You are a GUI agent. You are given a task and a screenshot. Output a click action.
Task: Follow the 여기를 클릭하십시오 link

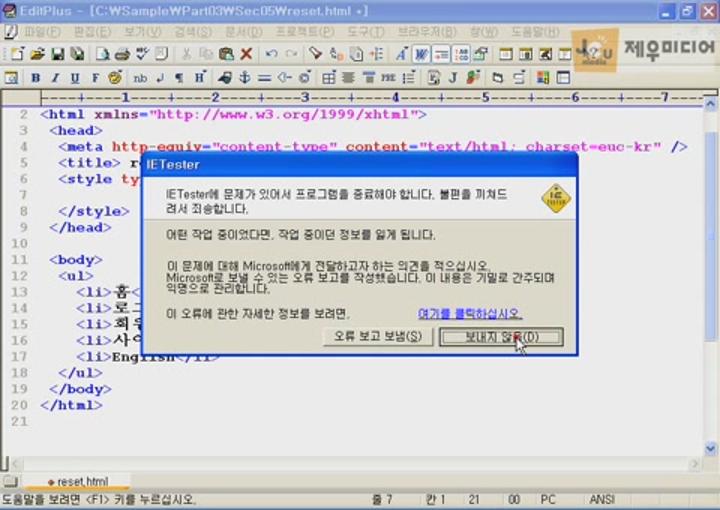[470, 314]
